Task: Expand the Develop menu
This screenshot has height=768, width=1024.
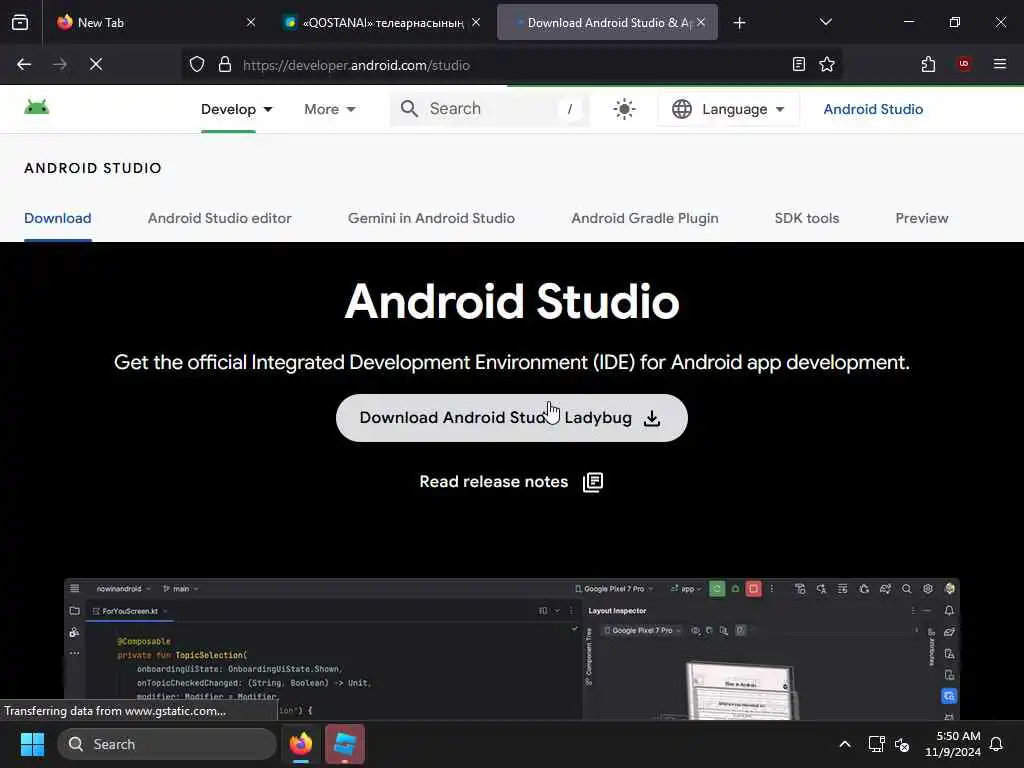Action: pyautogui.click(x=236, y=109)
